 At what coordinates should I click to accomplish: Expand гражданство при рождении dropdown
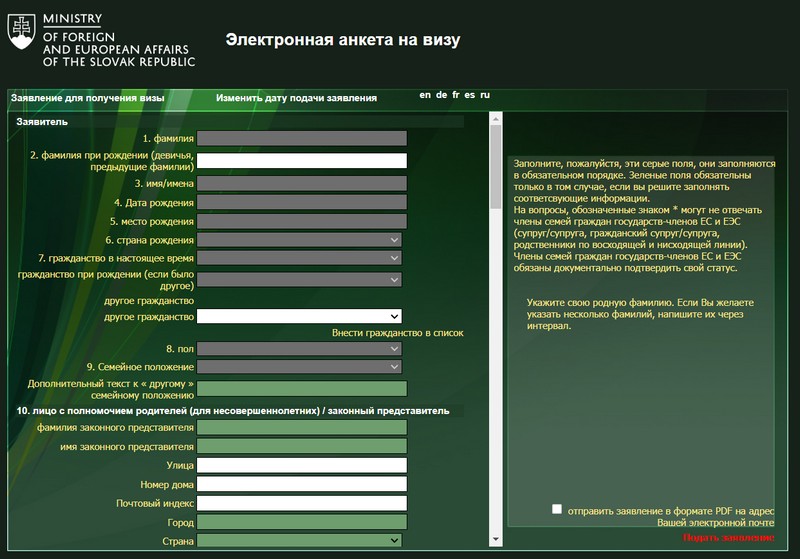pyautogui.click(x=299, y=280)
